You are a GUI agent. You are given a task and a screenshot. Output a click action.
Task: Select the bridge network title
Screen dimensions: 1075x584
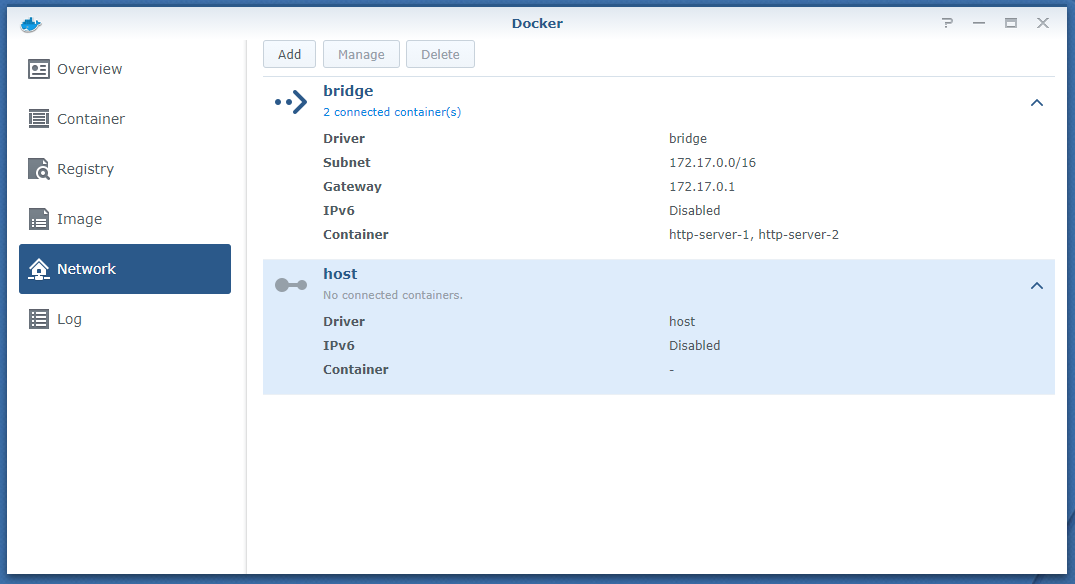point(348,90)
